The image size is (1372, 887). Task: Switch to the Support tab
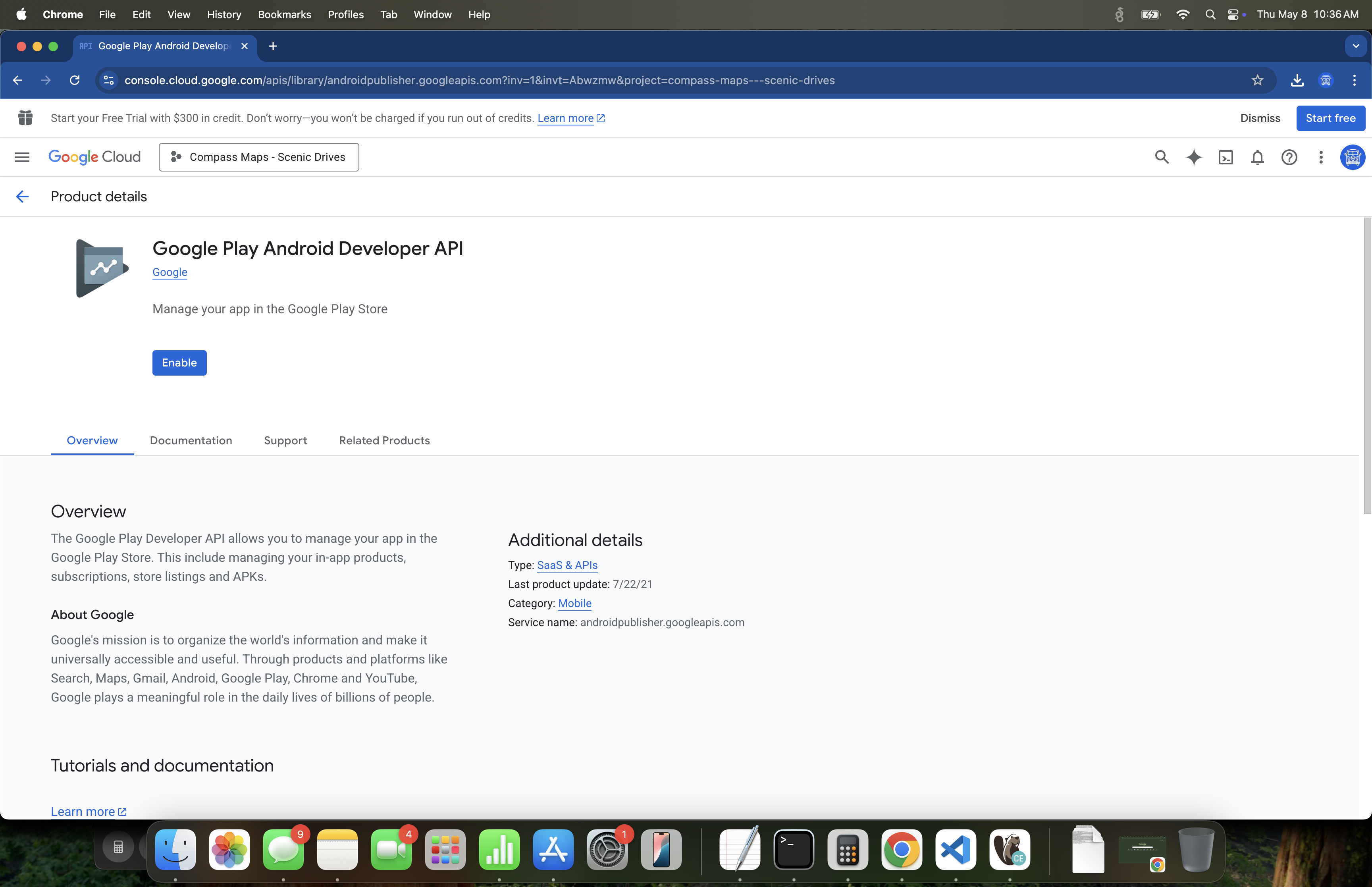285,441
